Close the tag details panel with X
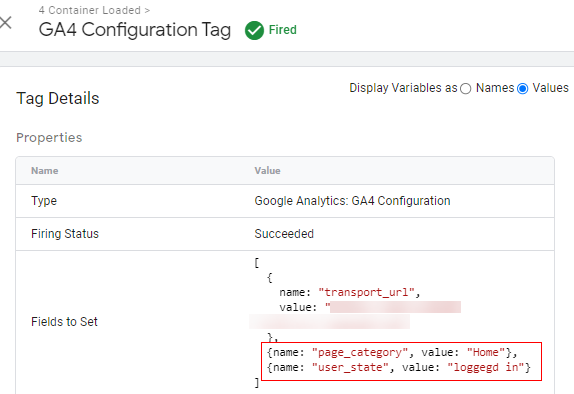This screenshot has height=394, width=574. [5, 23]
